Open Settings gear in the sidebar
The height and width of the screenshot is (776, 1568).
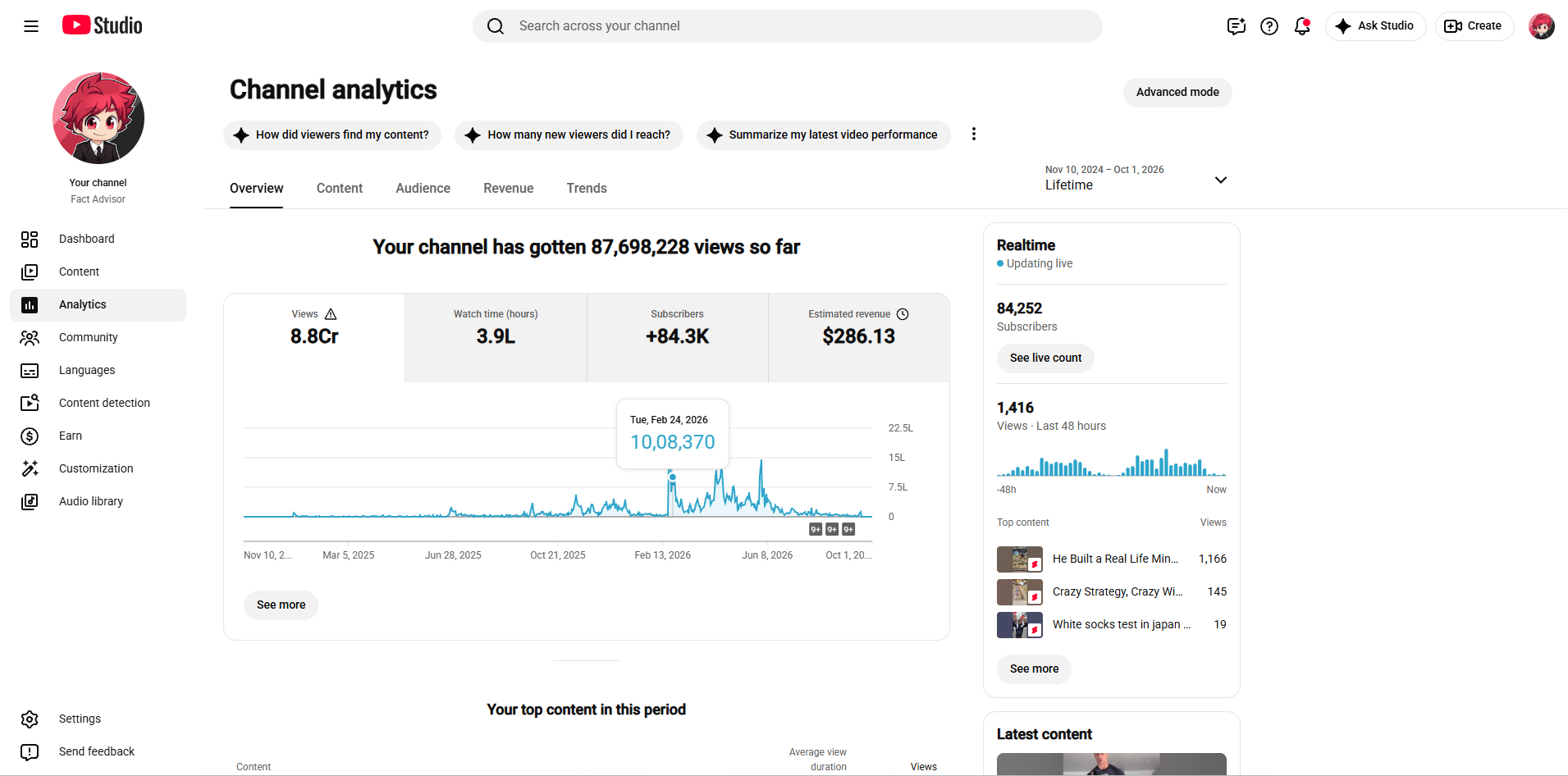pyautogui.click(x=30, y=719)
